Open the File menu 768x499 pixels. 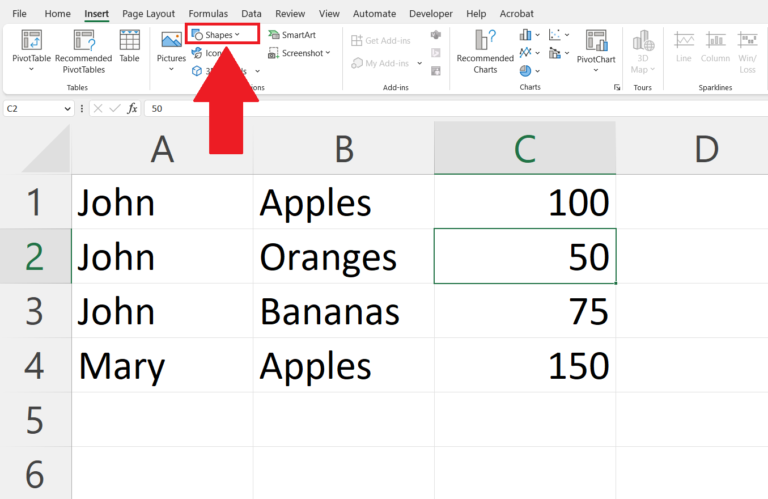coord(19,14)
